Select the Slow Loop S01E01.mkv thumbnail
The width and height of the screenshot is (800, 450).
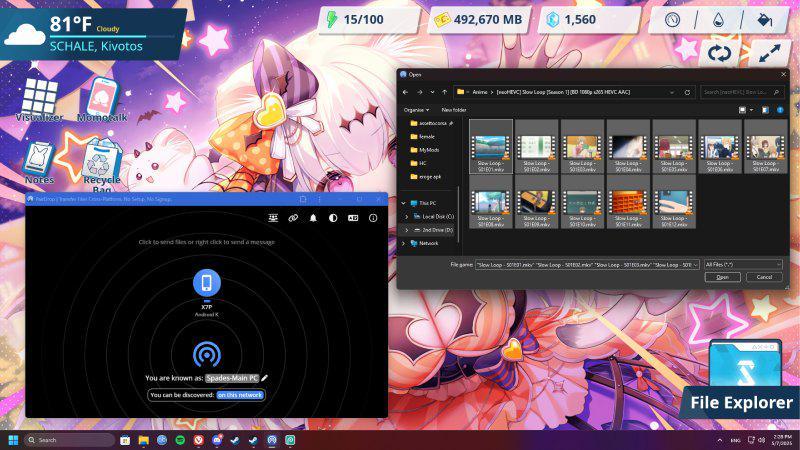coord(491,147)
